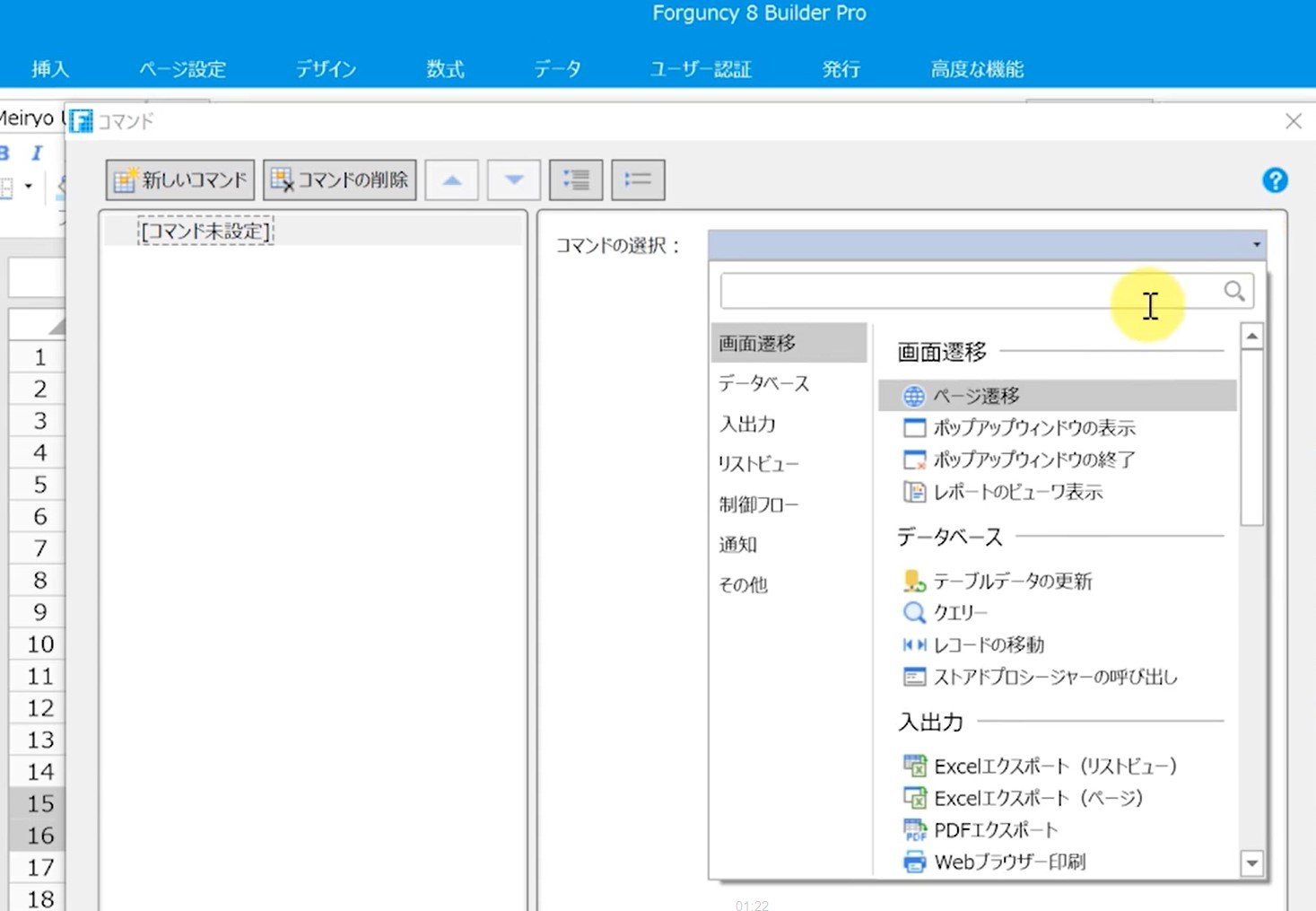Screen dimensions: 1316x911
Task: Click the select-all corner of spreadsheet
Action: pos(38,323)
